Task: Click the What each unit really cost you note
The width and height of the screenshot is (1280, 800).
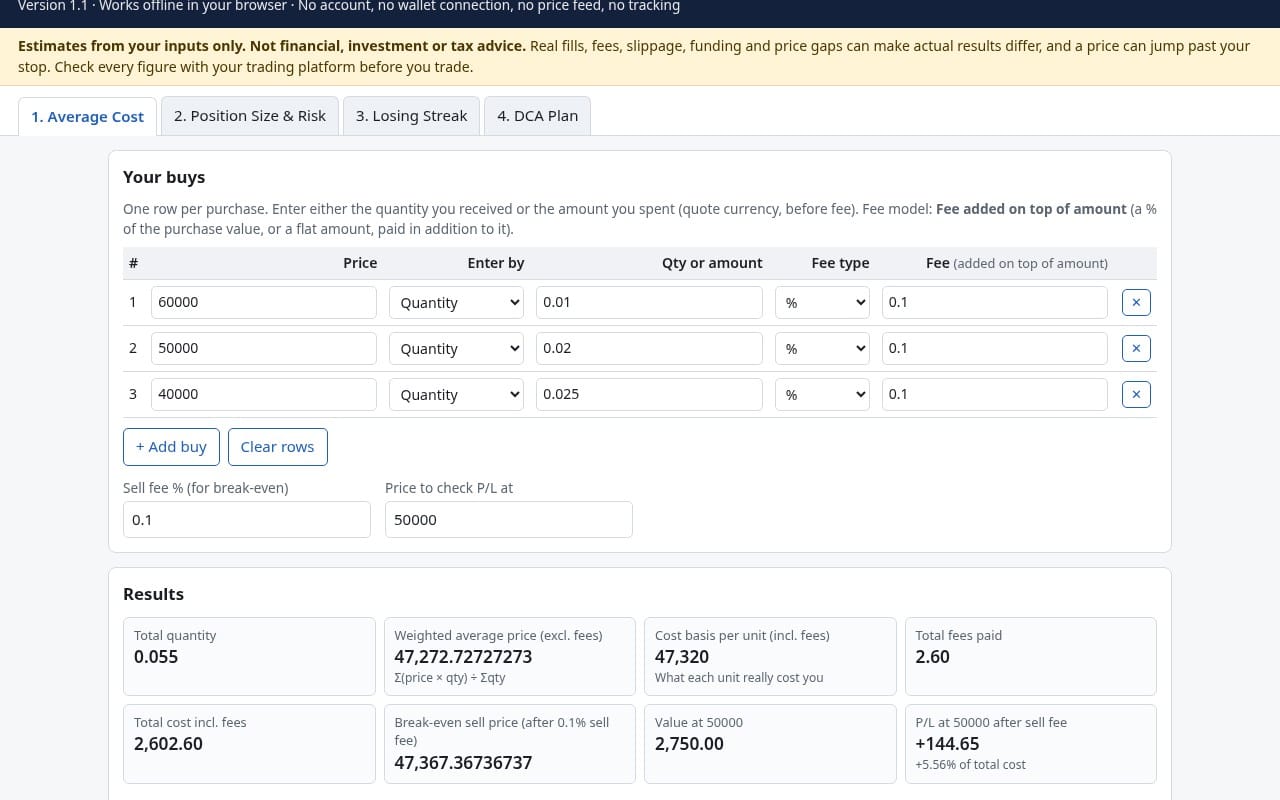Action: click(x=739, y=677)
